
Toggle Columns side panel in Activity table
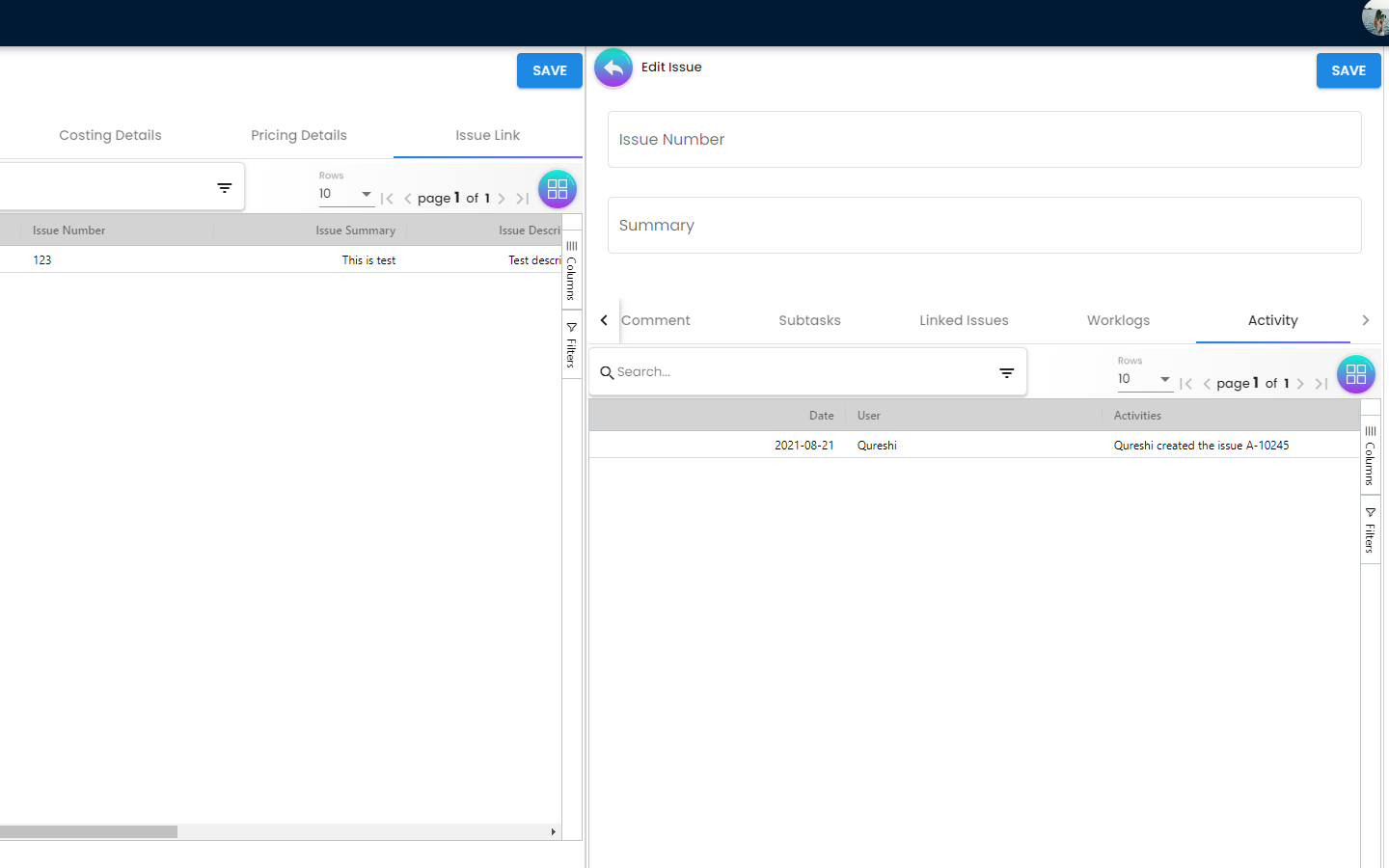coord(1370,455)
